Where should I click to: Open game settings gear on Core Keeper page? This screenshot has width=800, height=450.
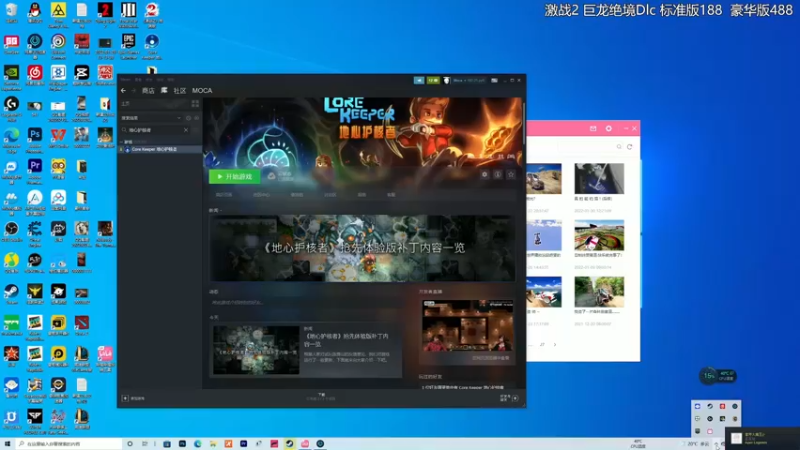click(485, 174)
